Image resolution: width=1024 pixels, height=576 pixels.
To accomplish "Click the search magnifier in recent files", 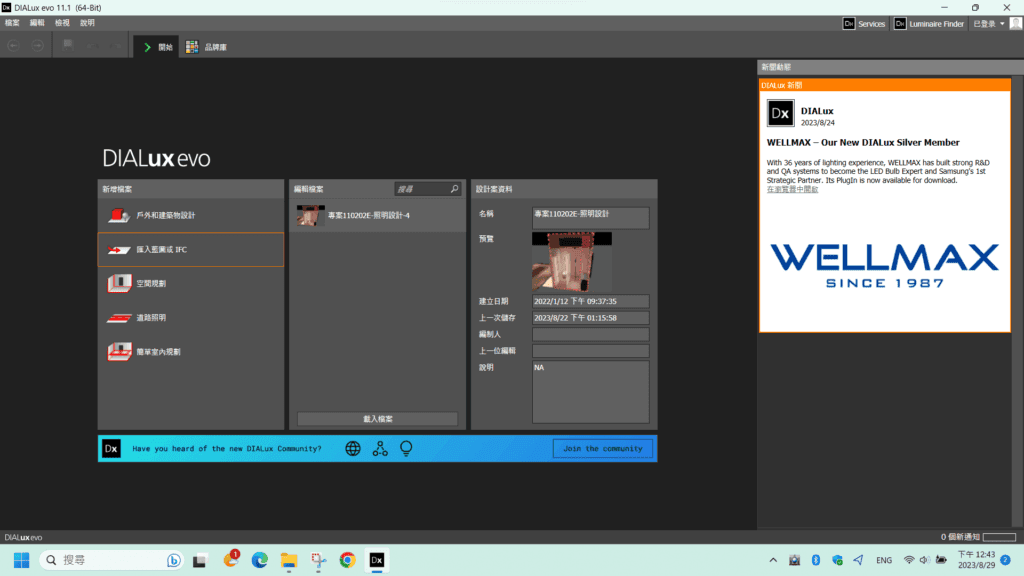I will [x=455, y=189].
